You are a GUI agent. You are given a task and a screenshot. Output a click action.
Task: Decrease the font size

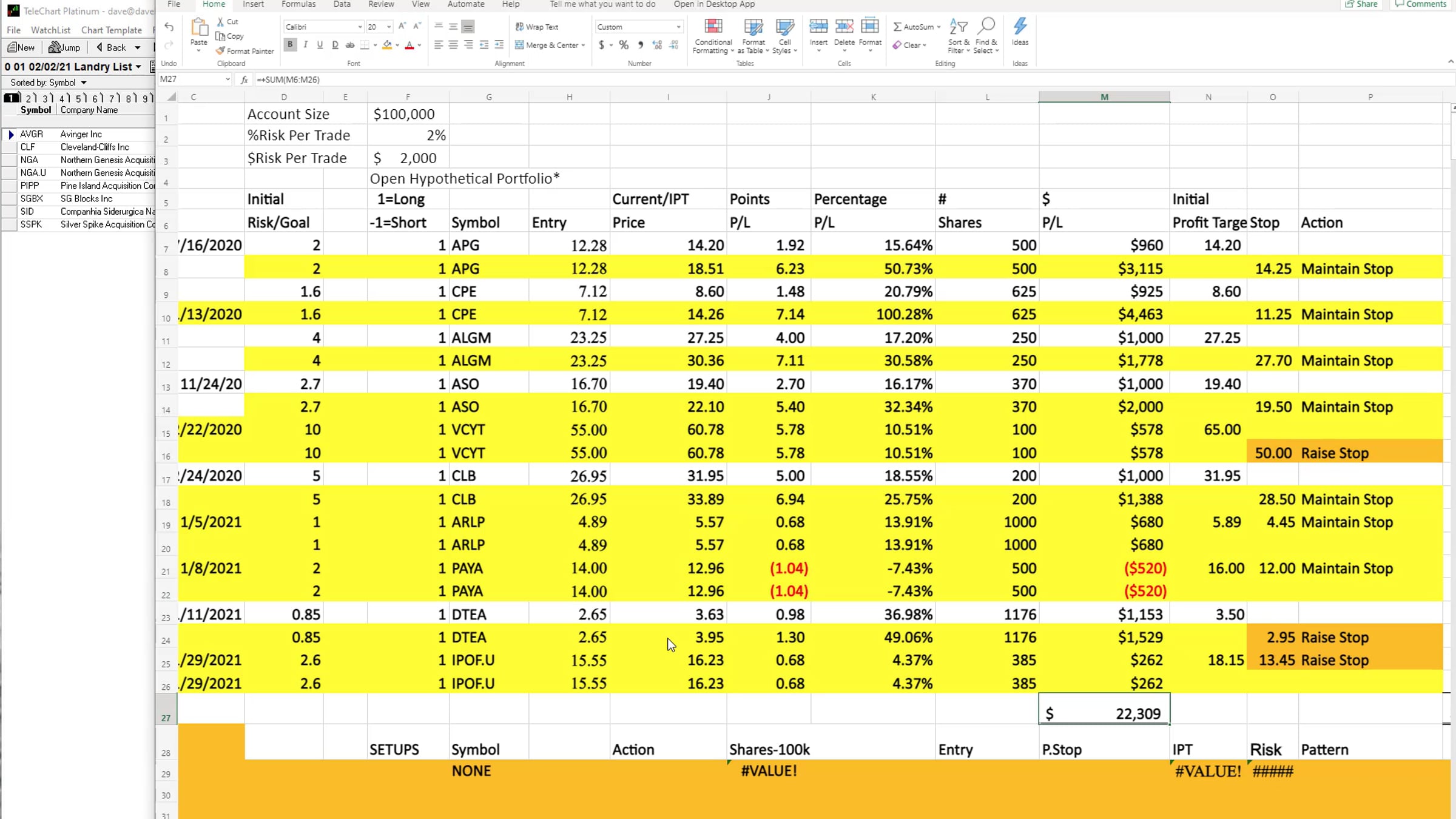[x=417, y=27]
